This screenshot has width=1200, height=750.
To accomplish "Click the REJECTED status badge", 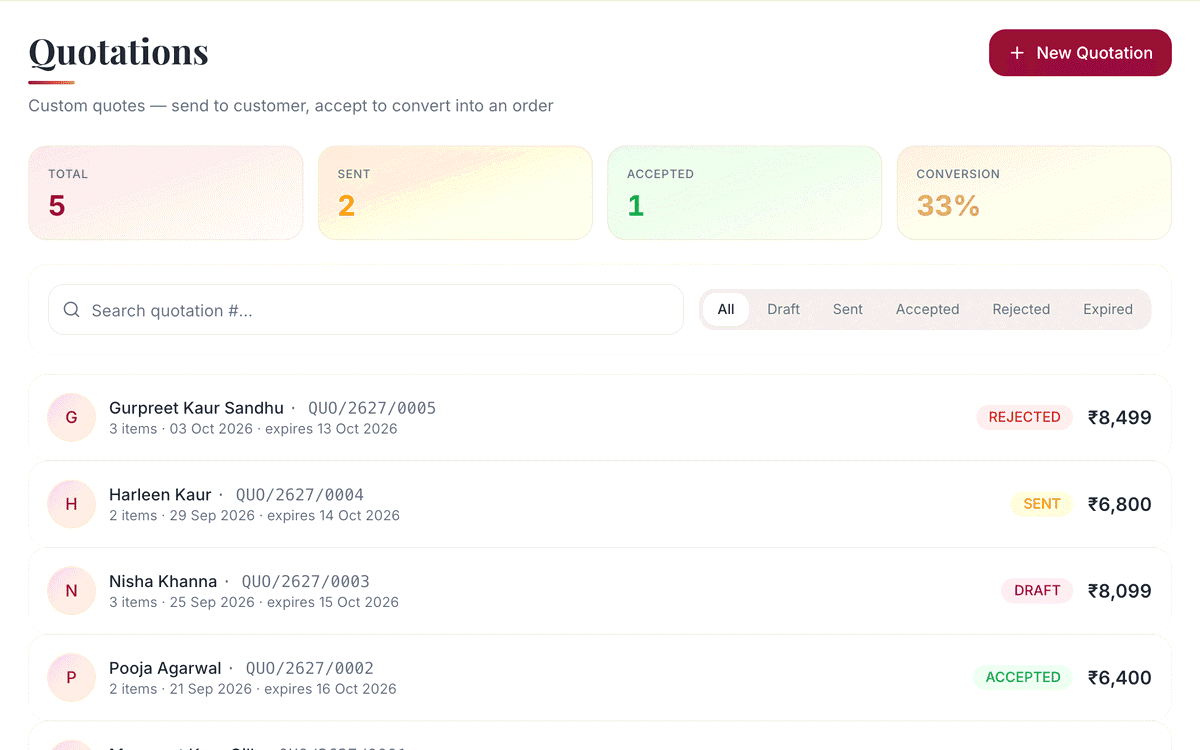I will coord(1024,417).
